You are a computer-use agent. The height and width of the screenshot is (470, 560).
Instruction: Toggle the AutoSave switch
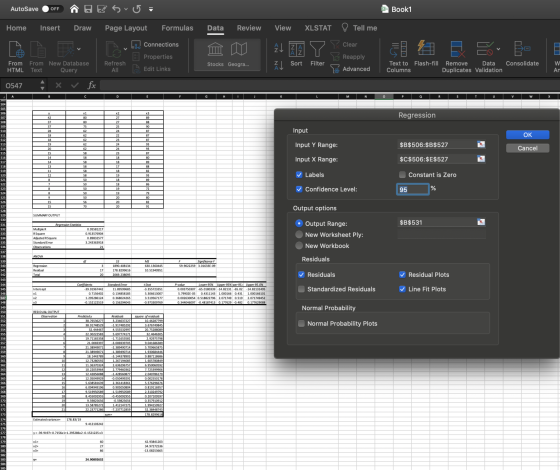click(x=52, y=9)
